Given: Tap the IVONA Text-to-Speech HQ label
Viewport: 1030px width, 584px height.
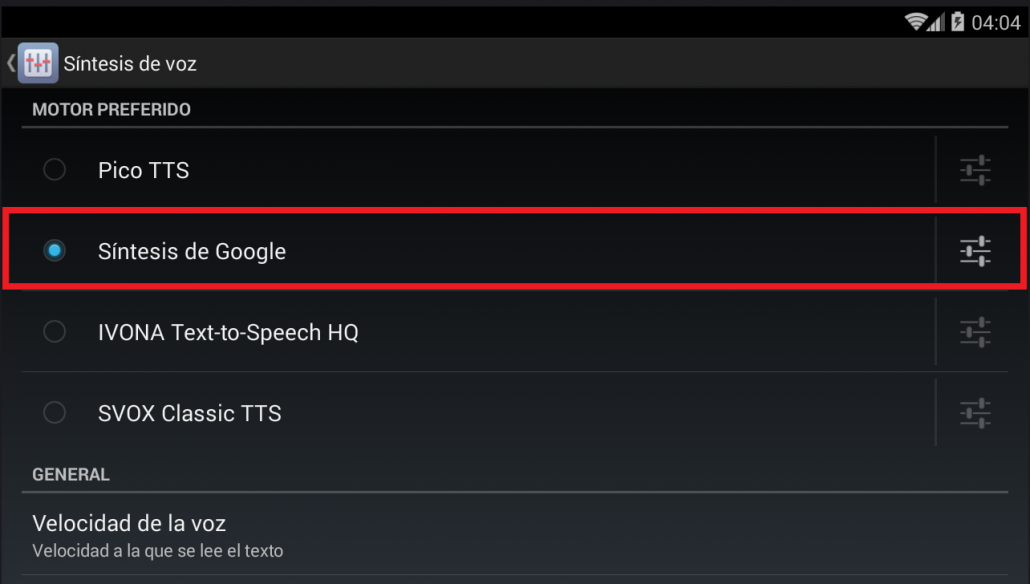Looking at the screenshot, I should tap(229, 332).
